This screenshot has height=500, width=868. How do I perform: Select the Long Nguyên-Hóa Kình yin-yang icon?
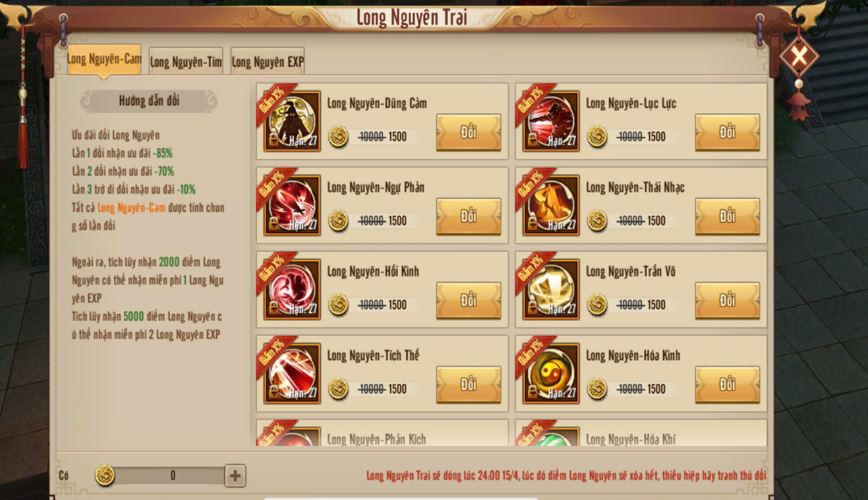click(551, 374)
